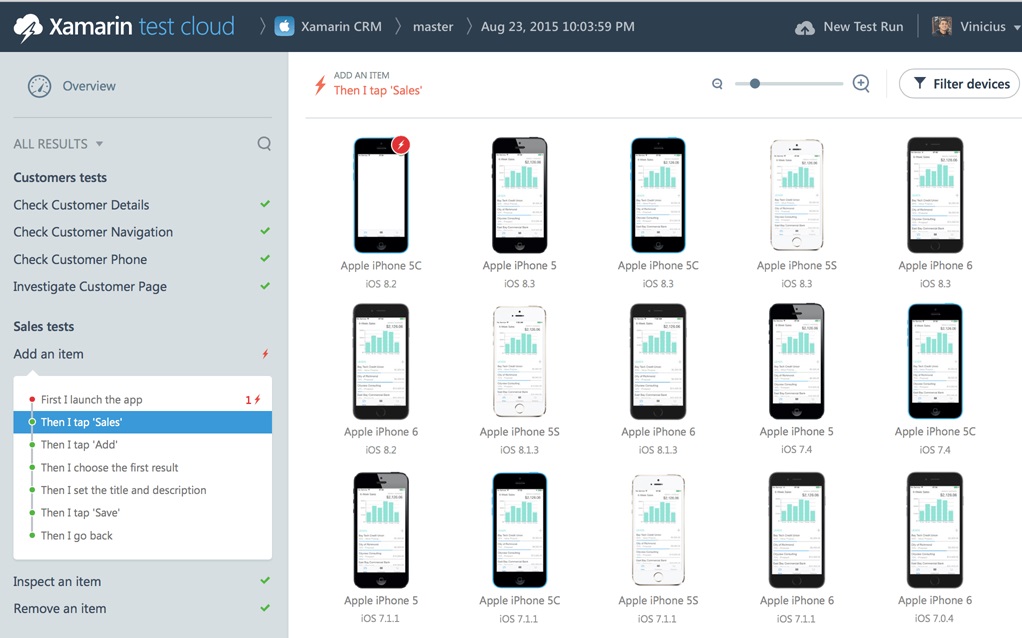1022x638 pixels.
Task: Open the Apple iPhone 5C iOS 7.4 screenshot
Action: click(935, 362)
